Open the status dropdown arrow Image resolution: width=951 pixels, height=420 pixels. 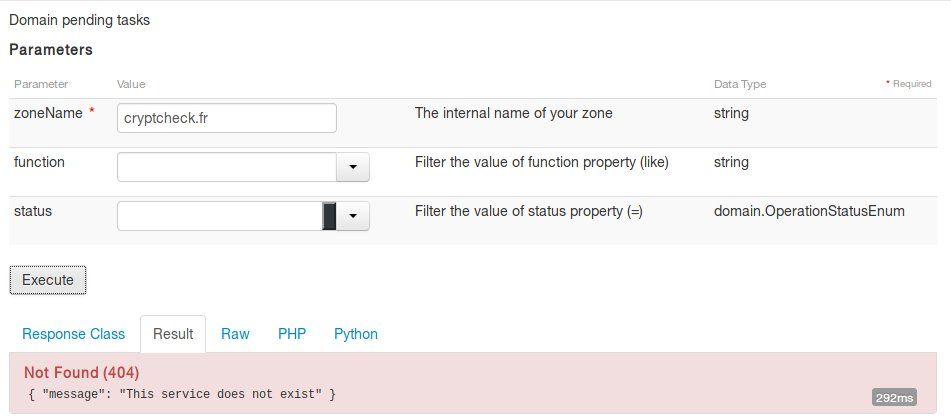353,216
